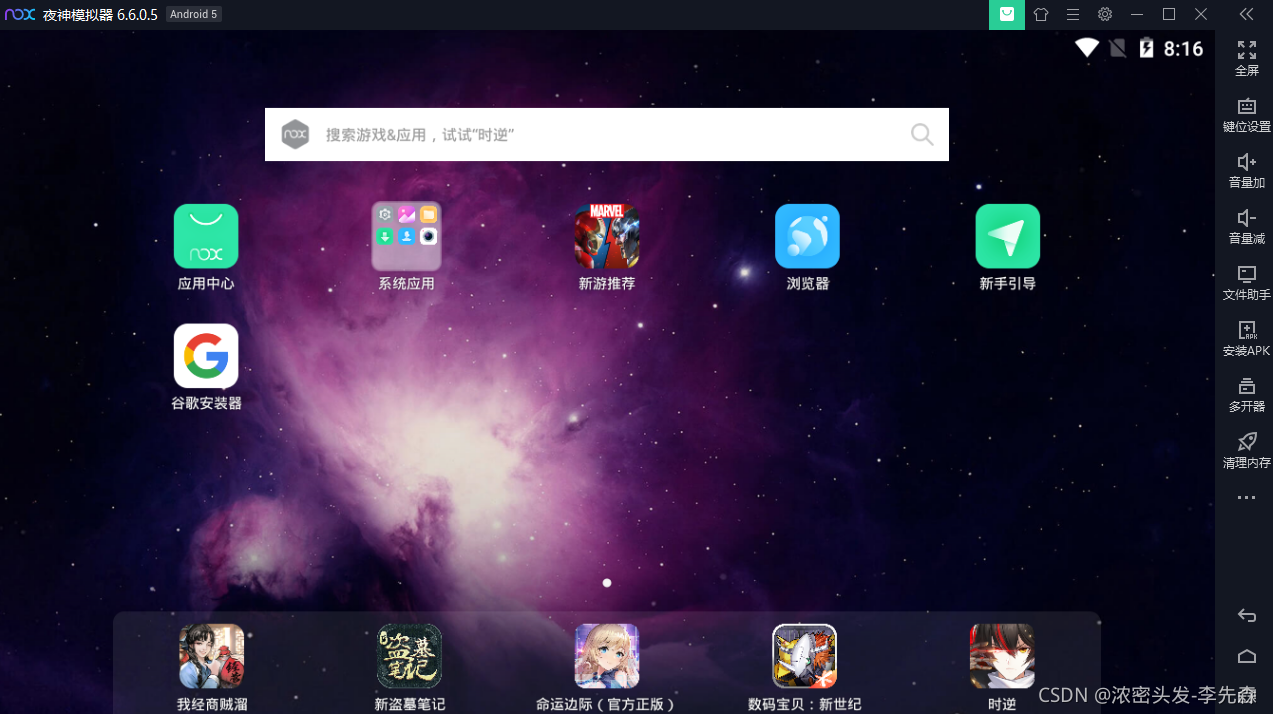1273x714 pixels.
Task: Click the battery status icon
Action: [x=1147, y=47]
